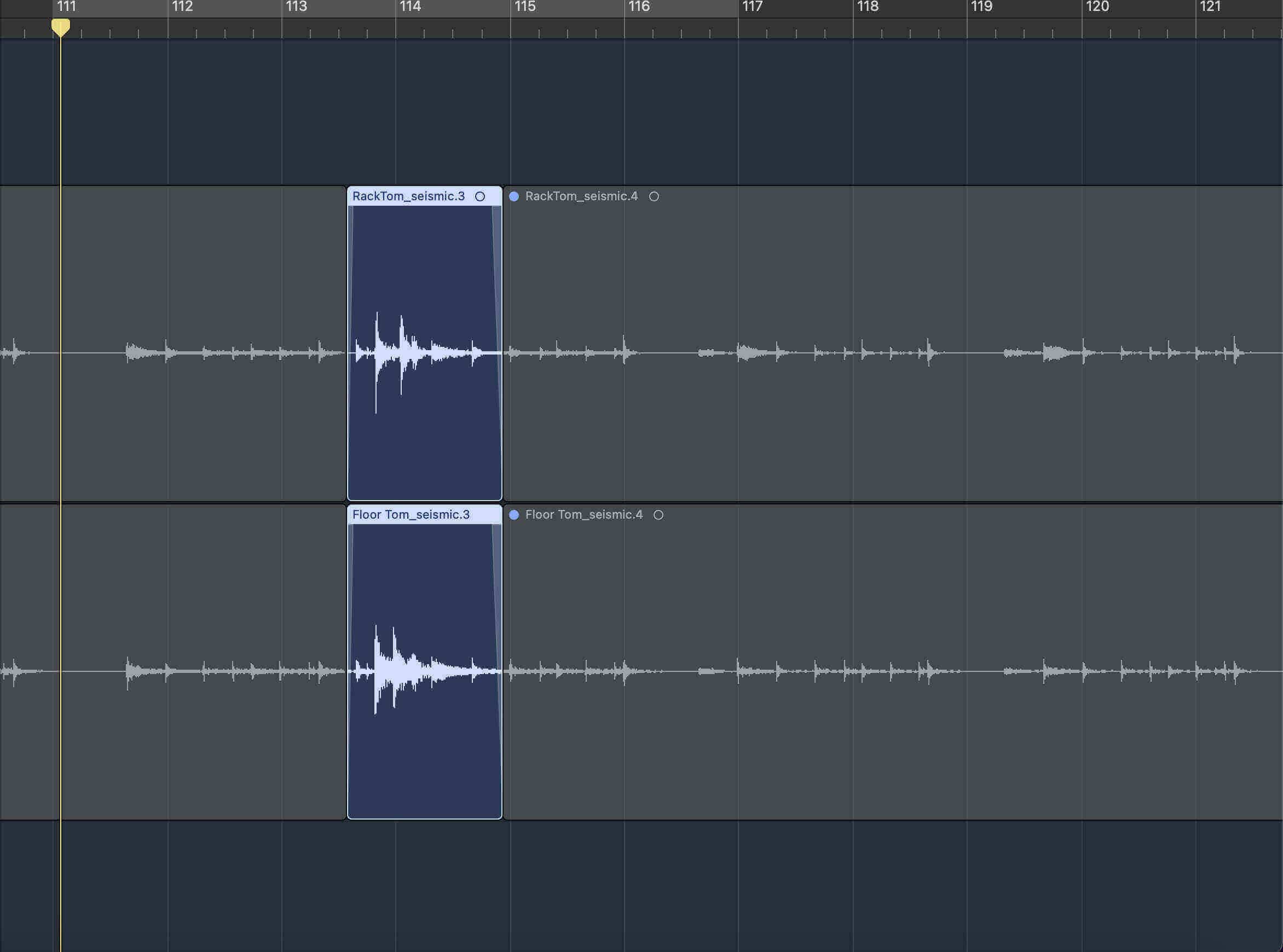The image size is (1283, 952).
Task: Click bar 113 in the ruler
Action: click(x=296, y=7)
